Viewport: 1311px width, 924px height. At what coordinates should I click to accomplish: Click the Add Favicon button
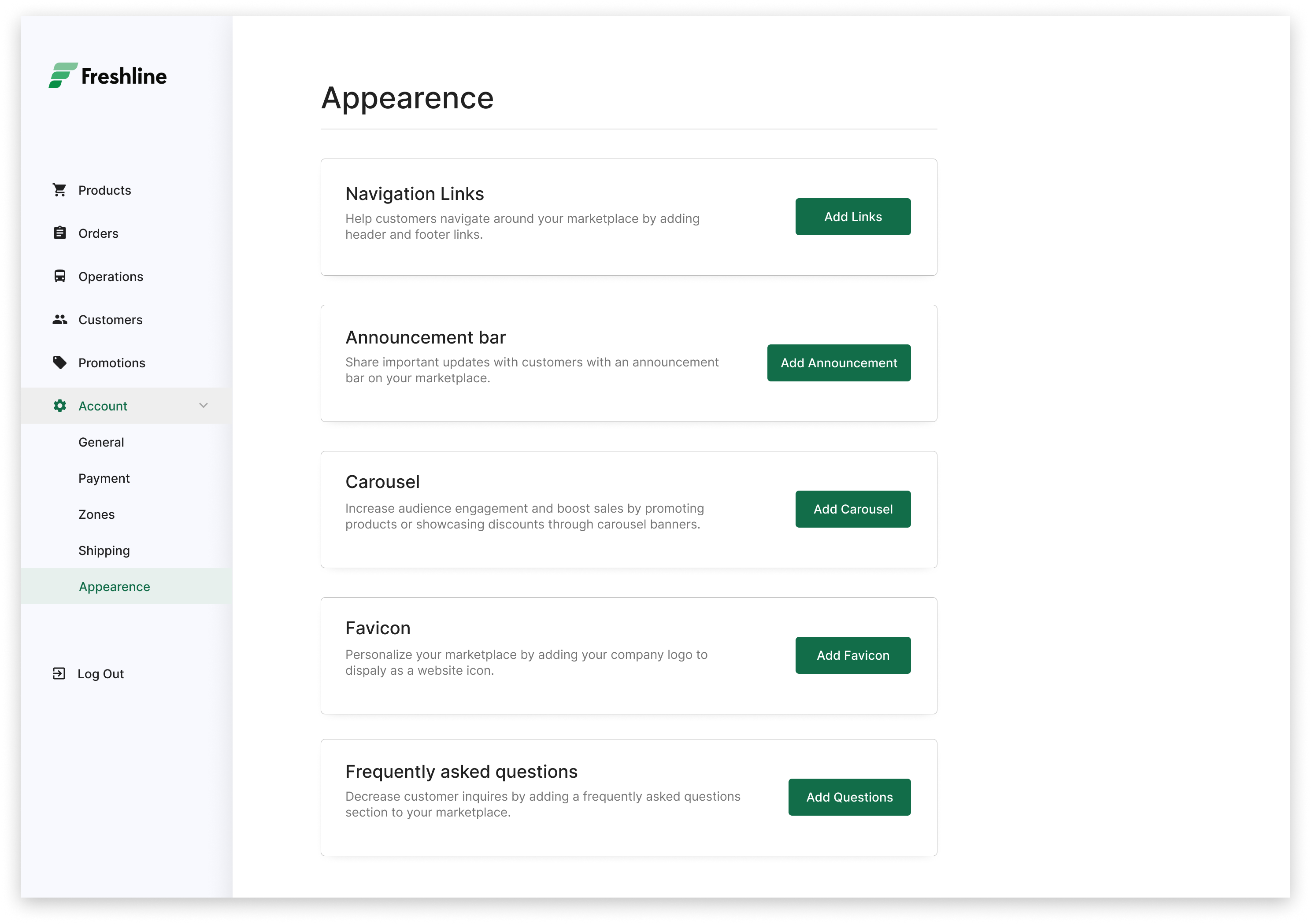(x=852, y=655)
